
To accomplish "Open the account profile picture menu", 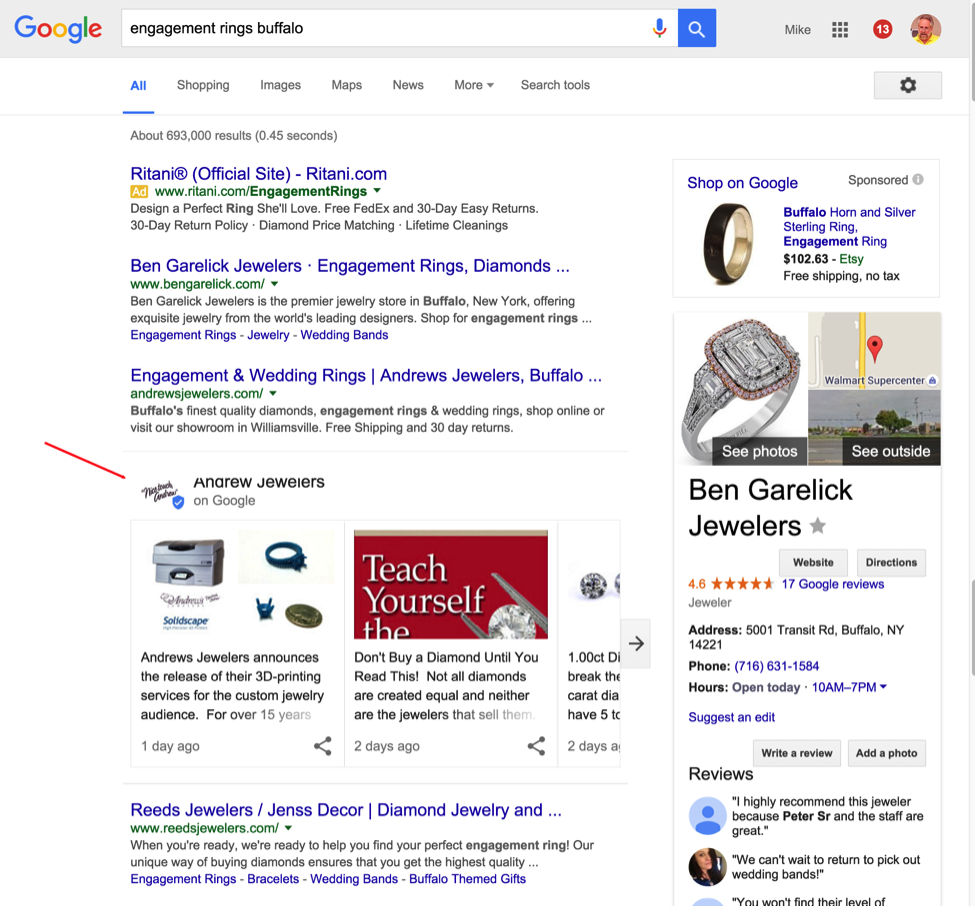I will 925,29.
